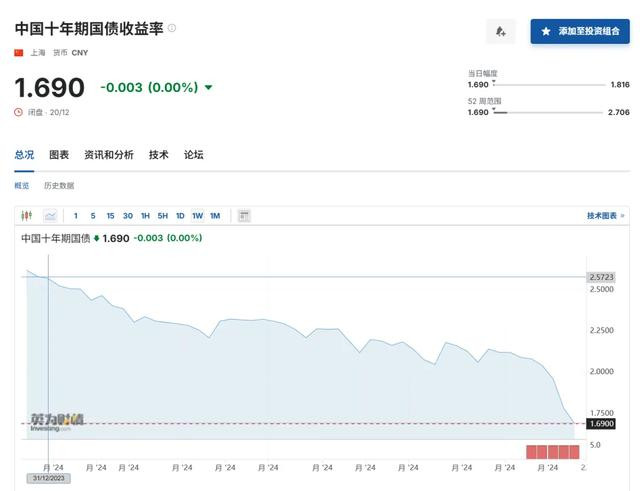Set the chart interval to 1W
This screenshot has width=640, height=491.
click(x=198, y=216)
